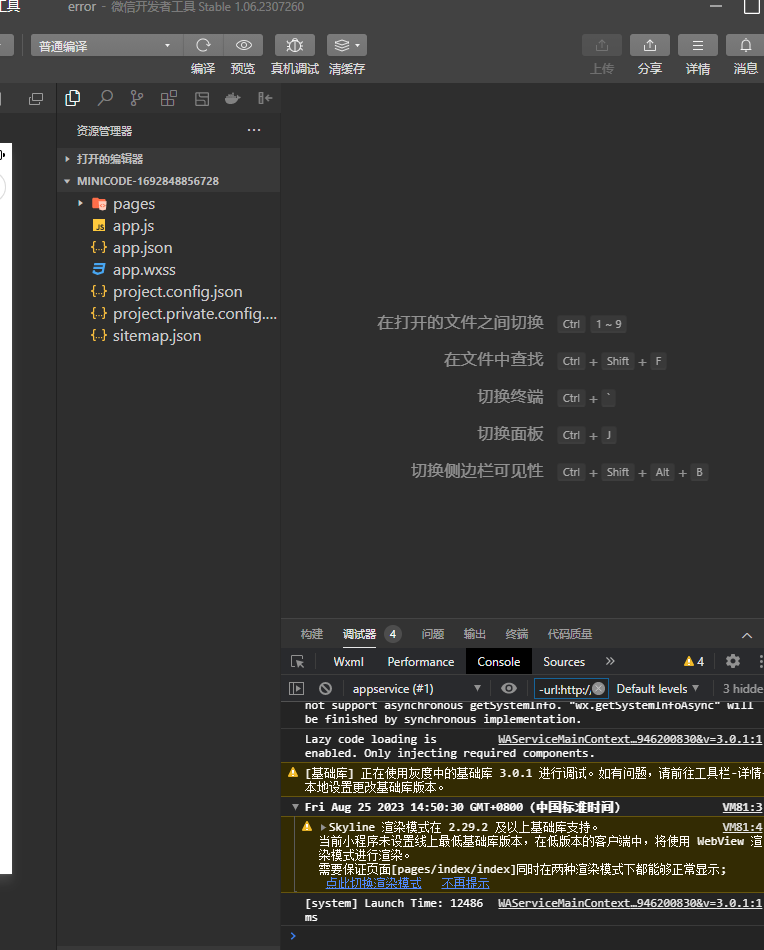Clear console with the ban icon
This screenshot has width=764, height=950.
[x=325, y=688]
